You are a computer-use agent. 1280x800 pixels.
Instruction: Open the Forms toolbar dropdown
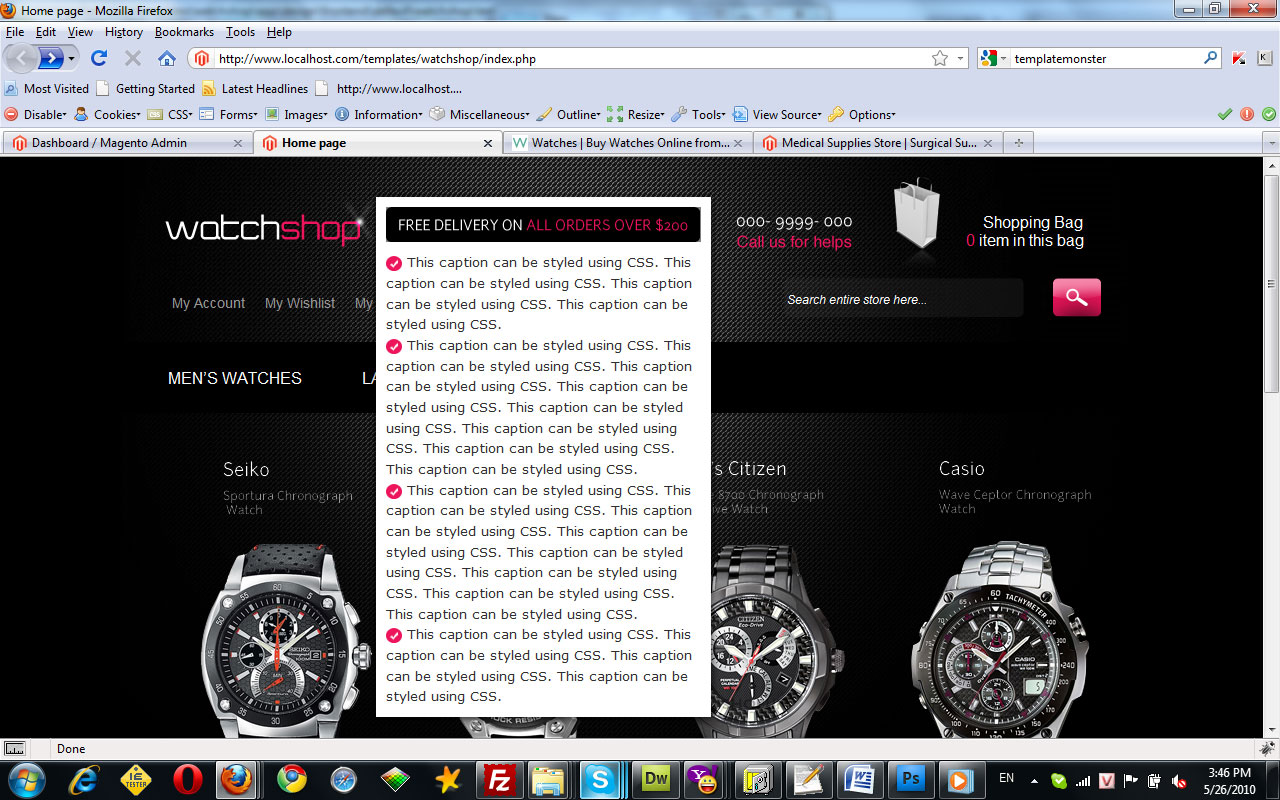(x=229, y=114)
